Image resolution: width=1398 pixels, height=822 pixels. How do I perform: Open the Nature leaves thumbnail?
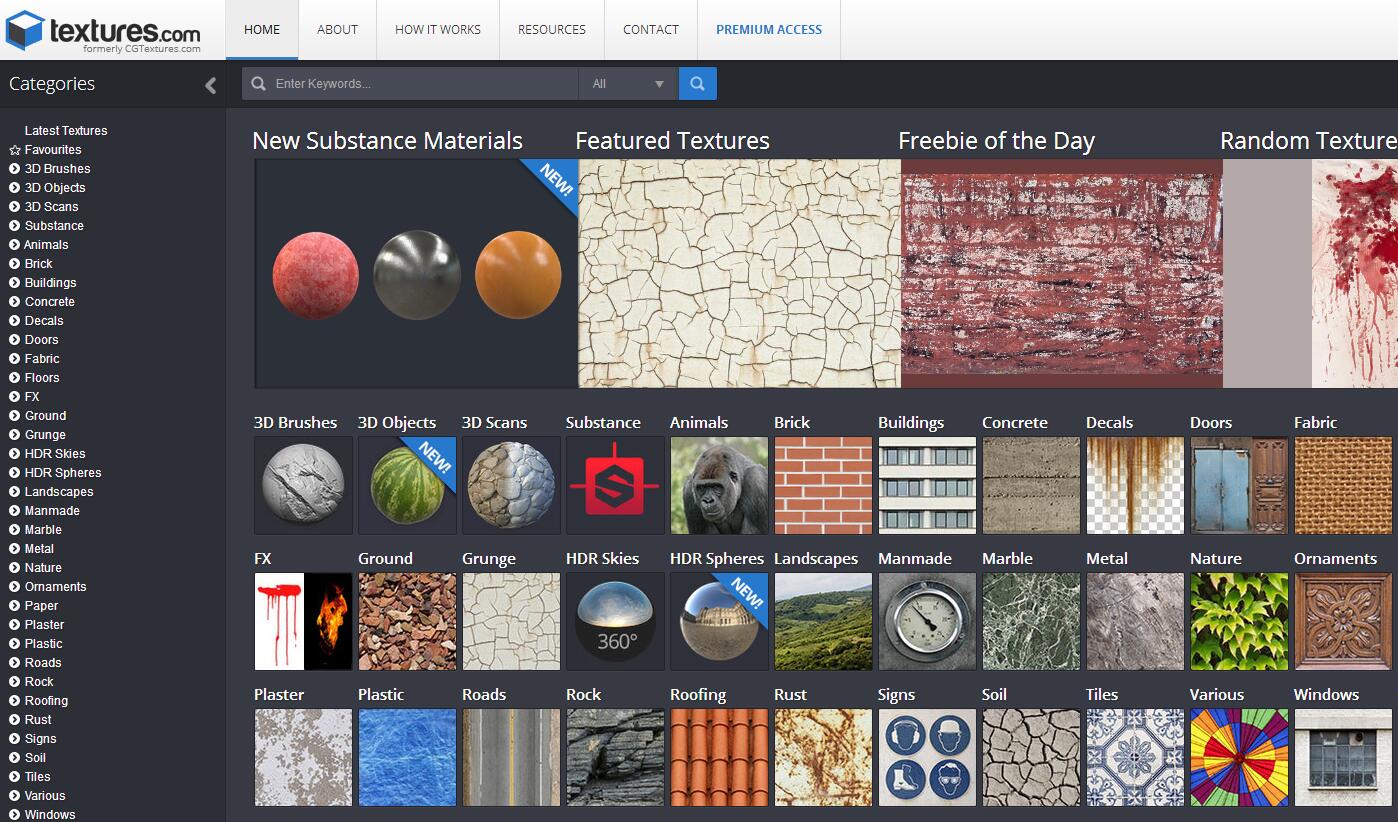tap(1239, 621)
